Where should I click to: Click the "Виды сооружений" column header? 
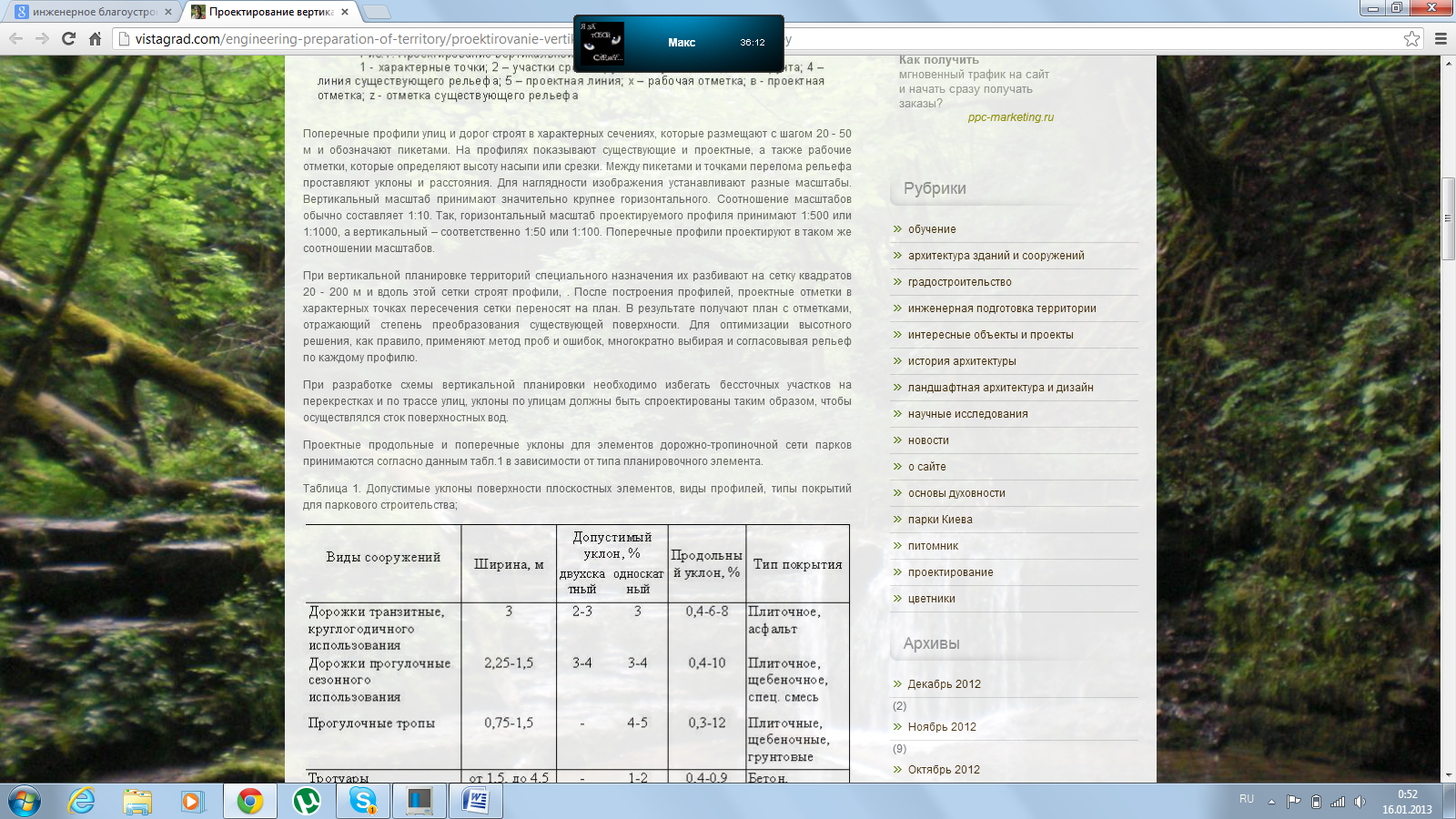point(383,557)
